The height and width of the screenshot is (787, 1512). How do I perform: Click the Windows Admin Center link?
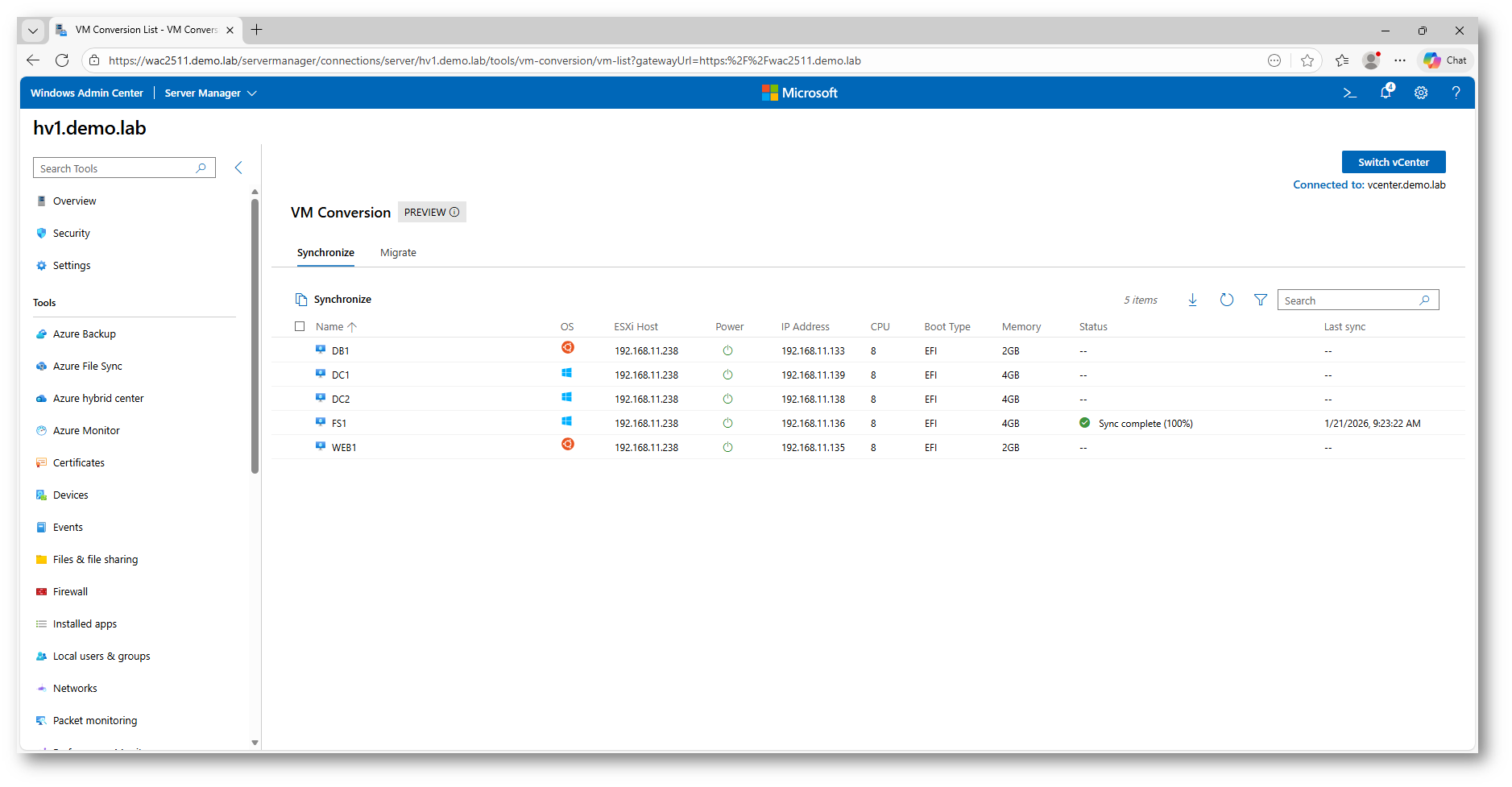[x=87, y=93]
